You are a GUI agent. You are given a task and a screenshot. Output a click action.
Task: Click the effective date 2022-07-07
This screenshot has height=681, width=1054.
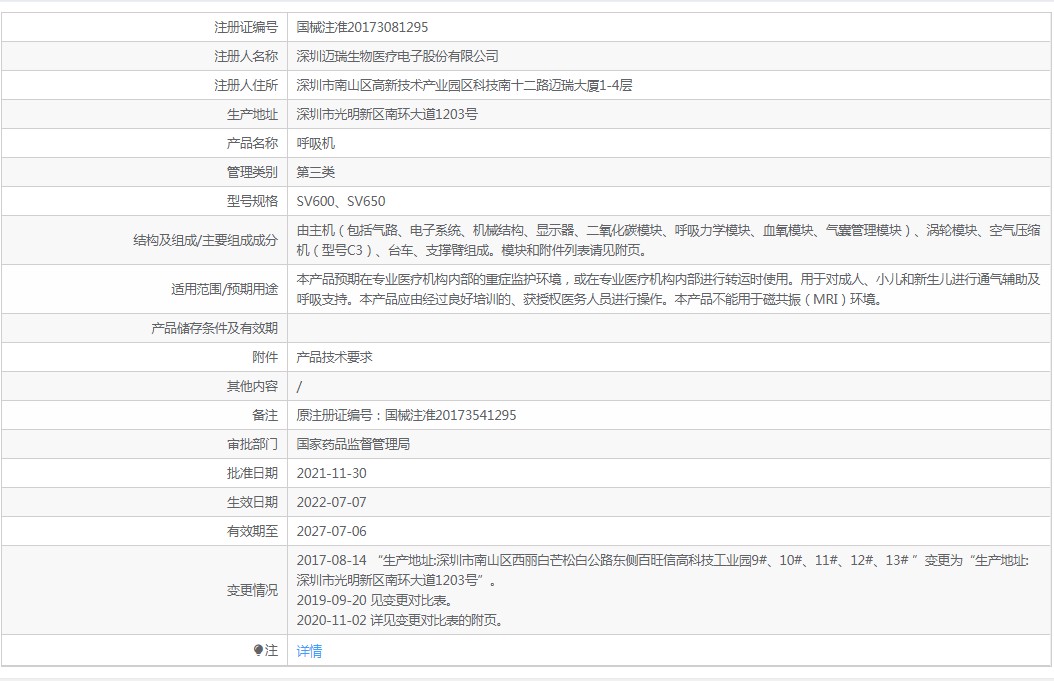[x=332, y=502]
